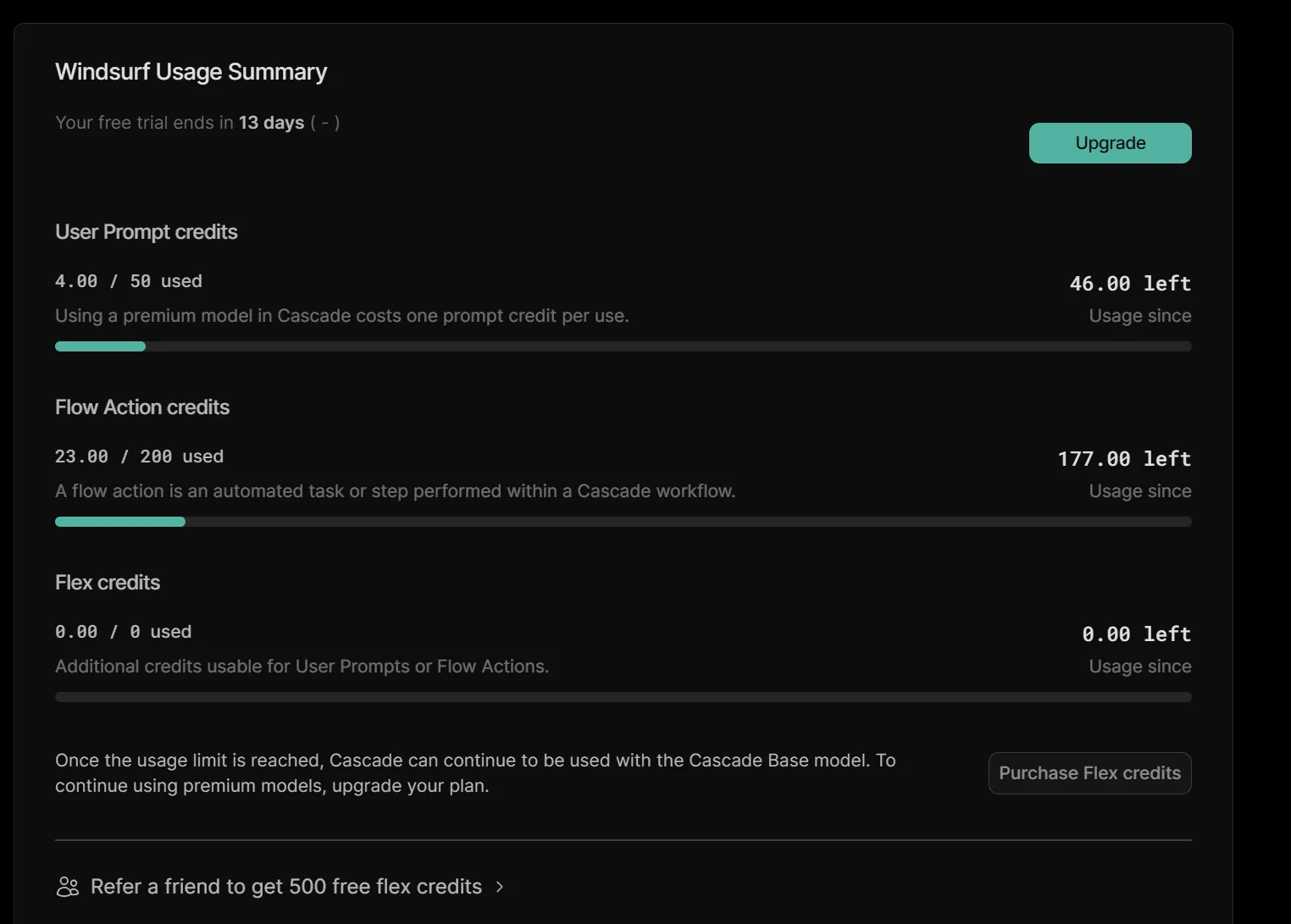
Task: Click the 177.00 left remaining value
Action: tap(1124, 459)
